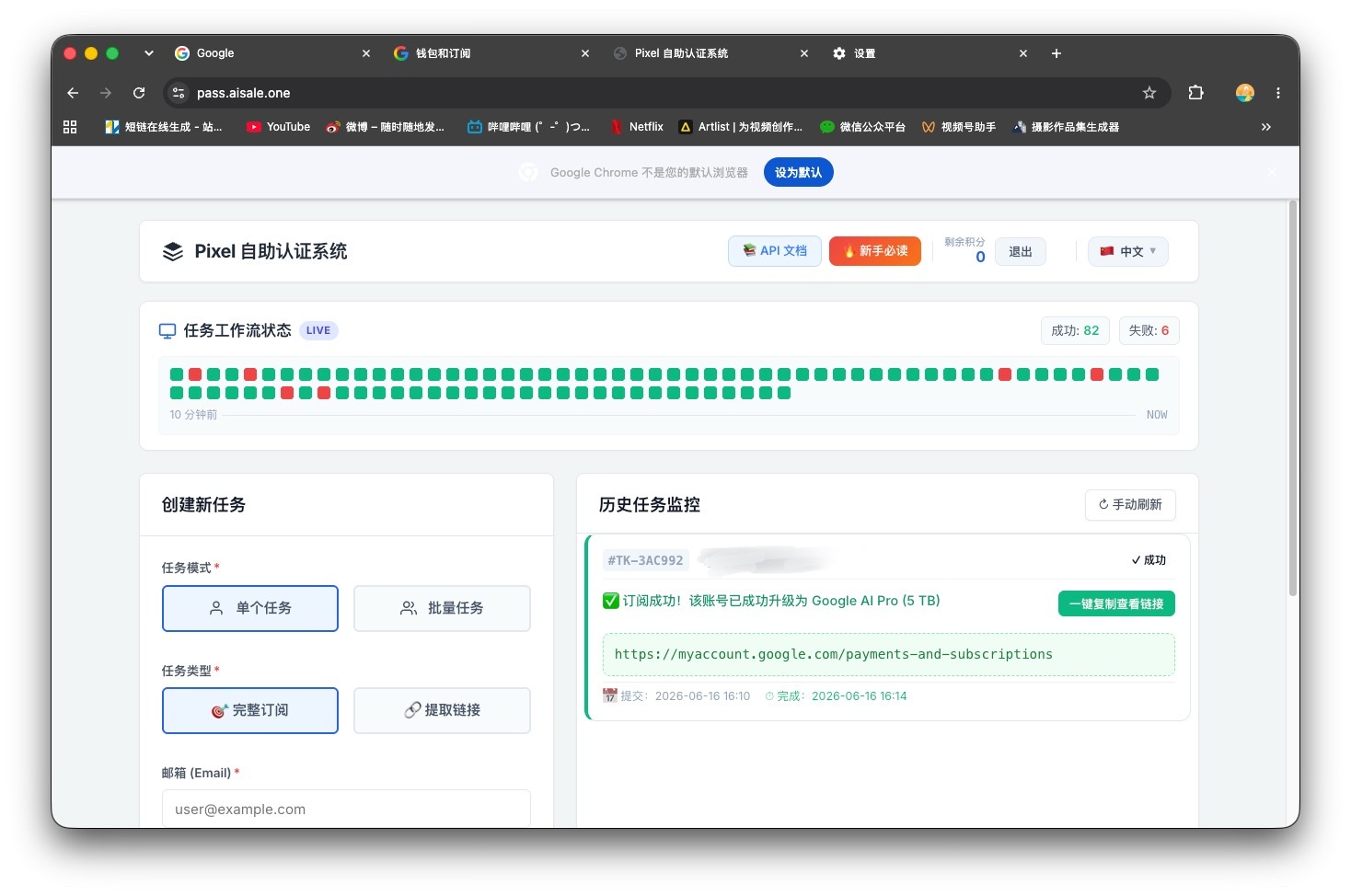Screen dimensions: 1351x896
Task: Open the 微信公众平台 bookmark
Action: point(862,127)
